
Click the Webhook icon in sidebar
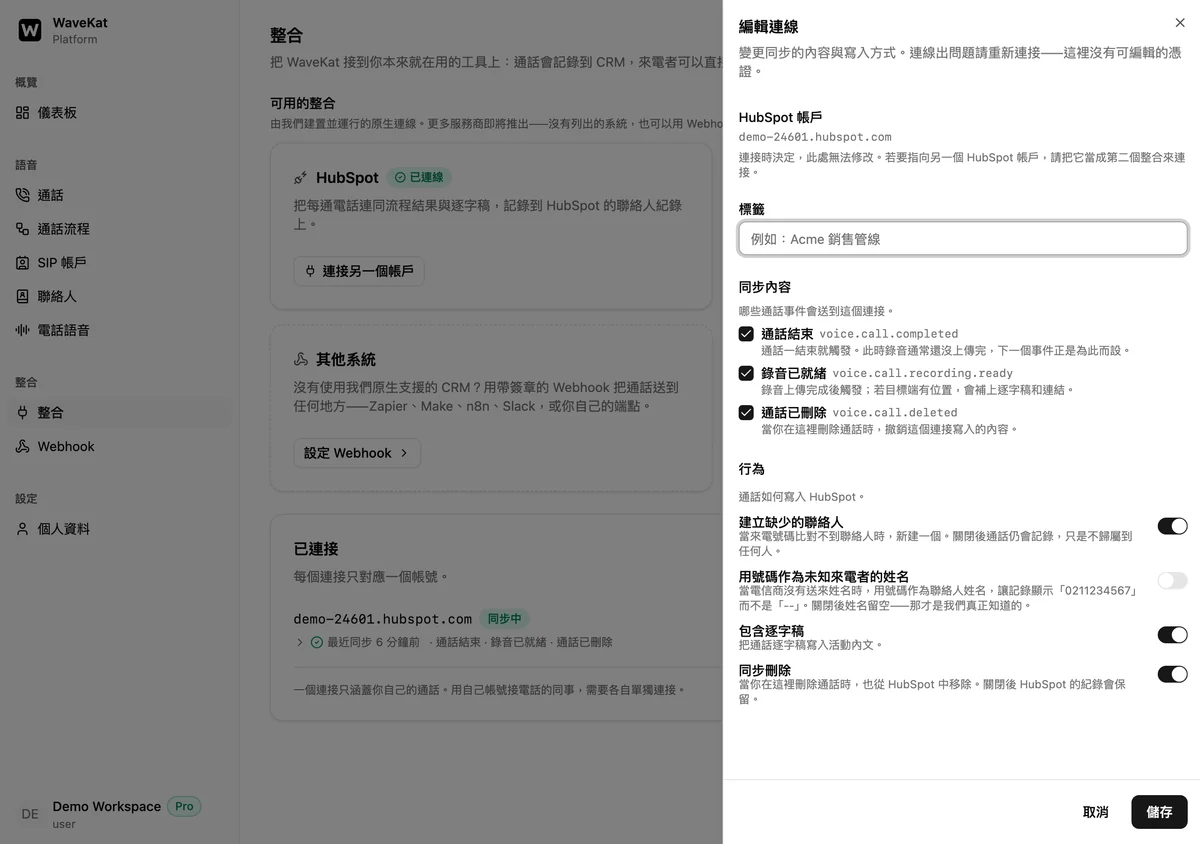point(23,446)
